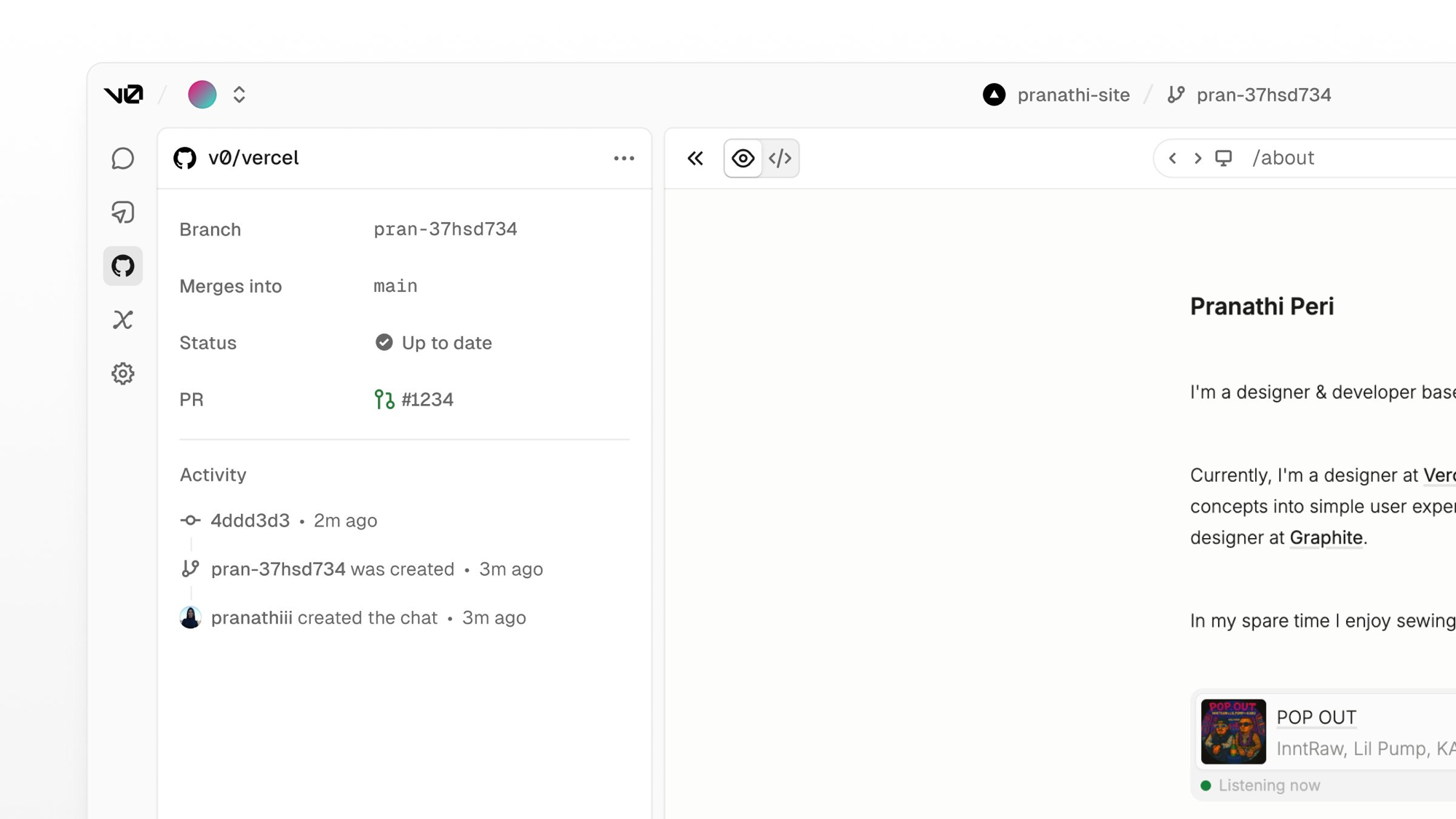The image size is (1456, 819).
Task: Click the /about URL path field
Action: pos(1283,158)
